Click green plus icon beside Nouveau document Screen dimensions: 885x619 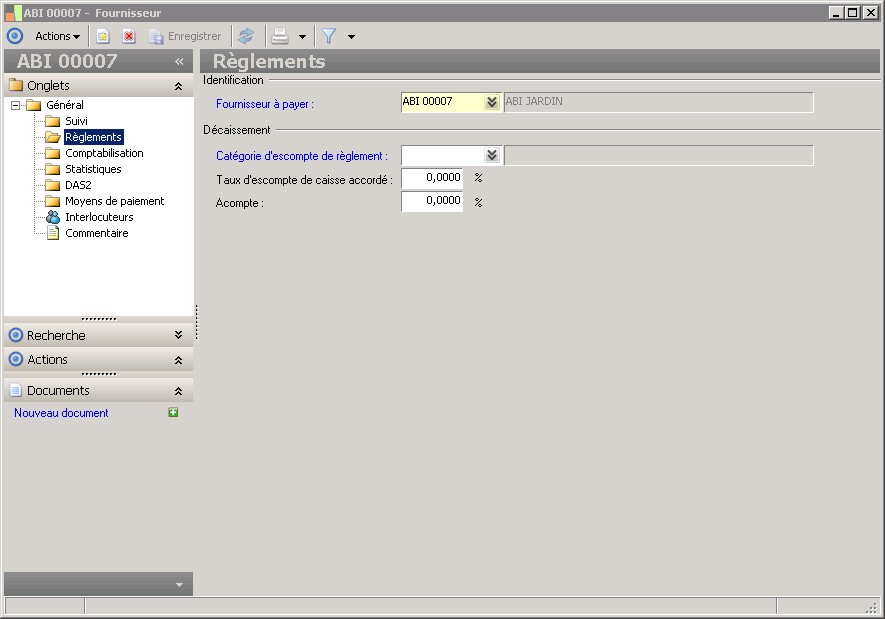[x=173, y=413]
